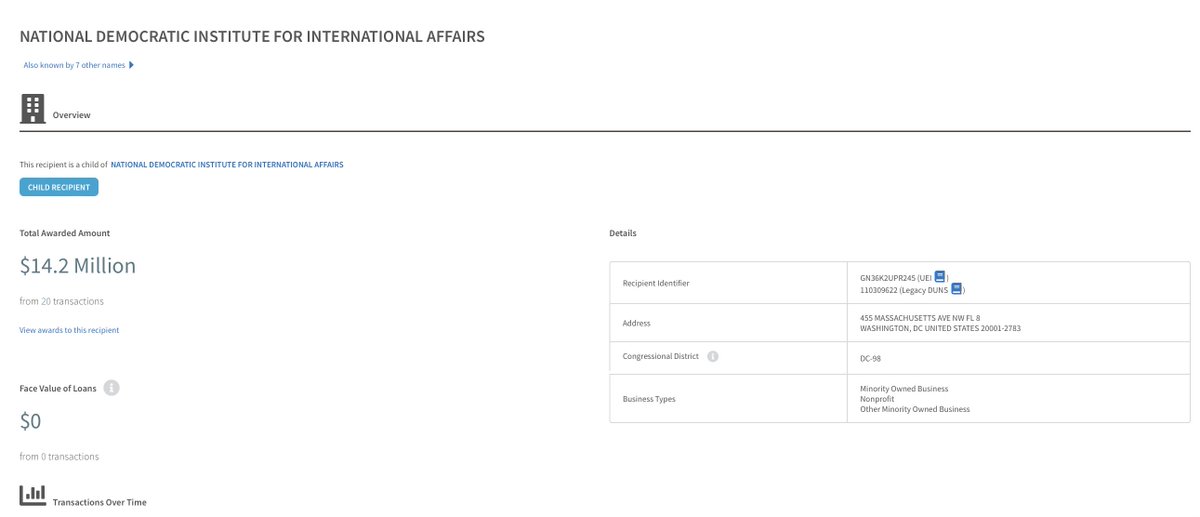Screen dimensions: 1200x517
Task: Click the Congressional District info icon
Action: coord(713,356)
